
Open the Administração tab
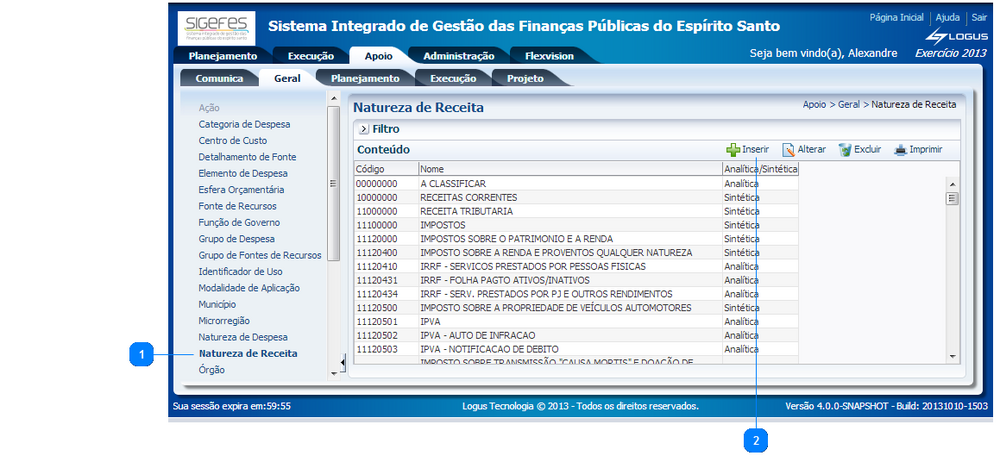click(458, 56)
